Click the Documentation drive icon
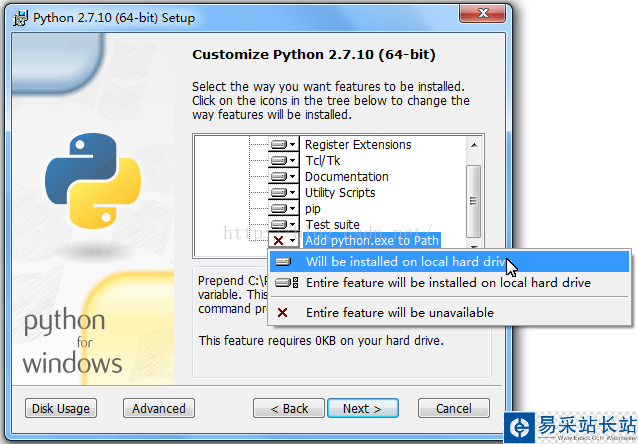Viewport: 638px width, 444px height. tap(279, 177)
